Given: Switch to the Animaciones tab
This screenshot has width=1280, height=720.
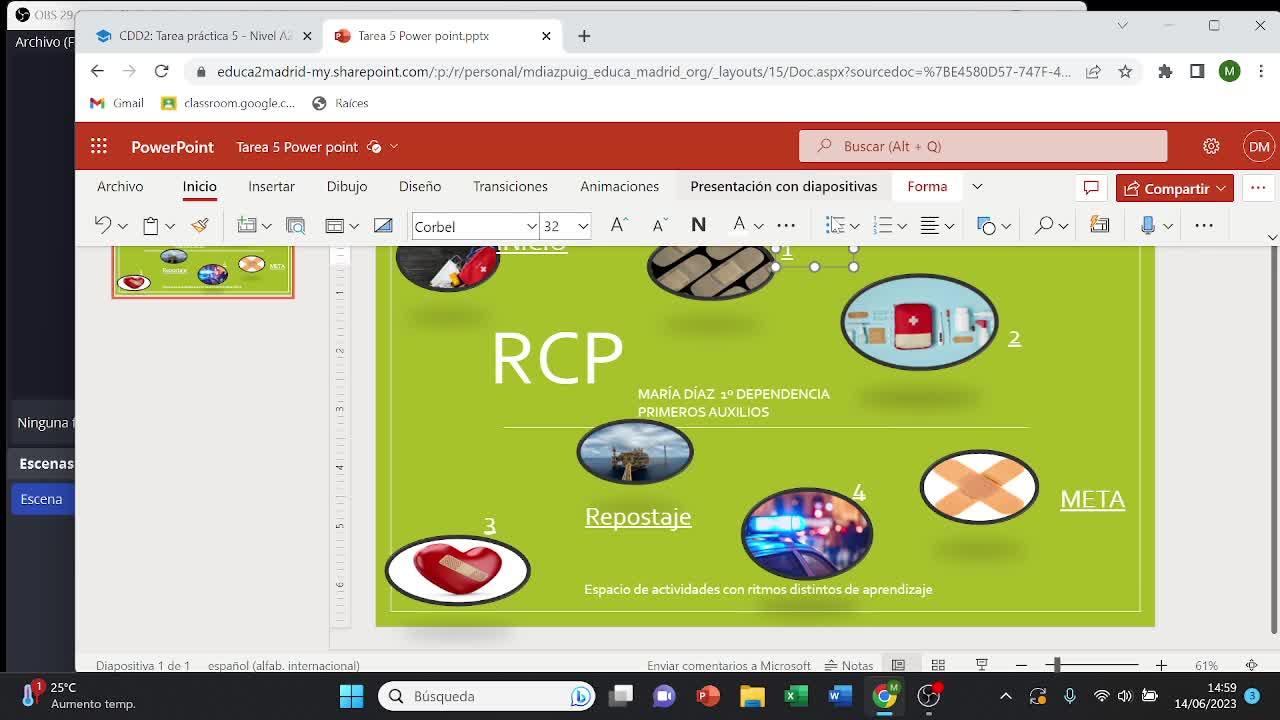Looking at the screenshot, I should point(619,186).
